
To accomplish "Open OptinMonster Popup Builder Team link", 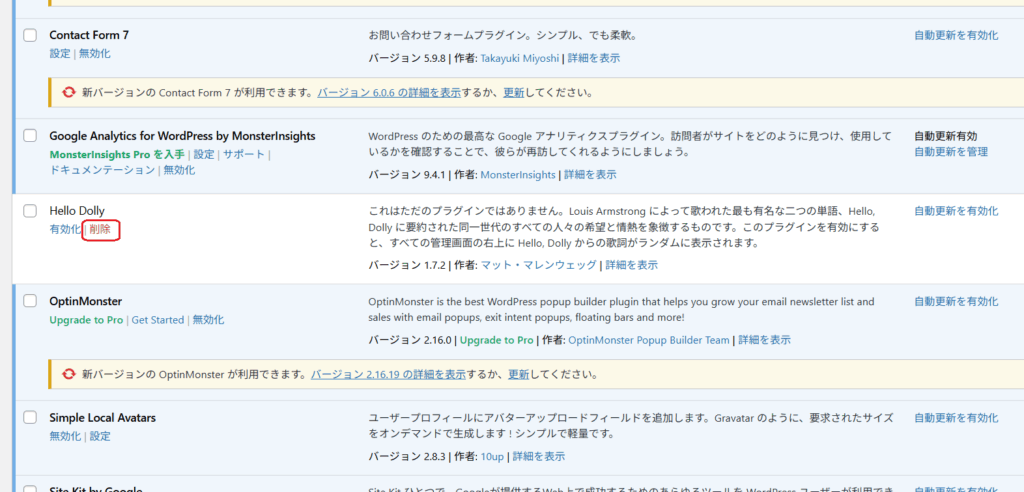I will pos(650,340).
